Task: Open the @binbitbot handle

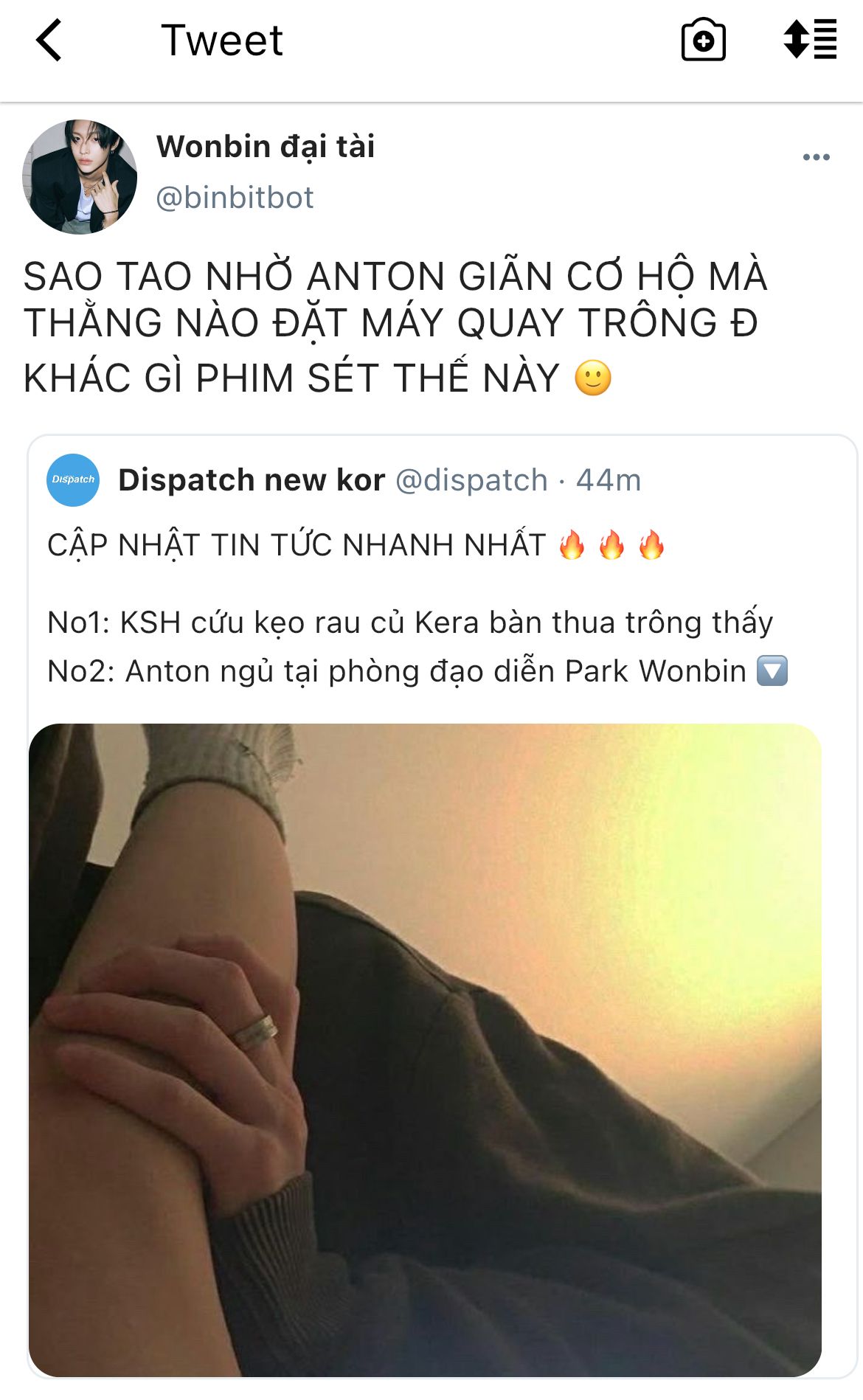Action: (x=235, y=198)
